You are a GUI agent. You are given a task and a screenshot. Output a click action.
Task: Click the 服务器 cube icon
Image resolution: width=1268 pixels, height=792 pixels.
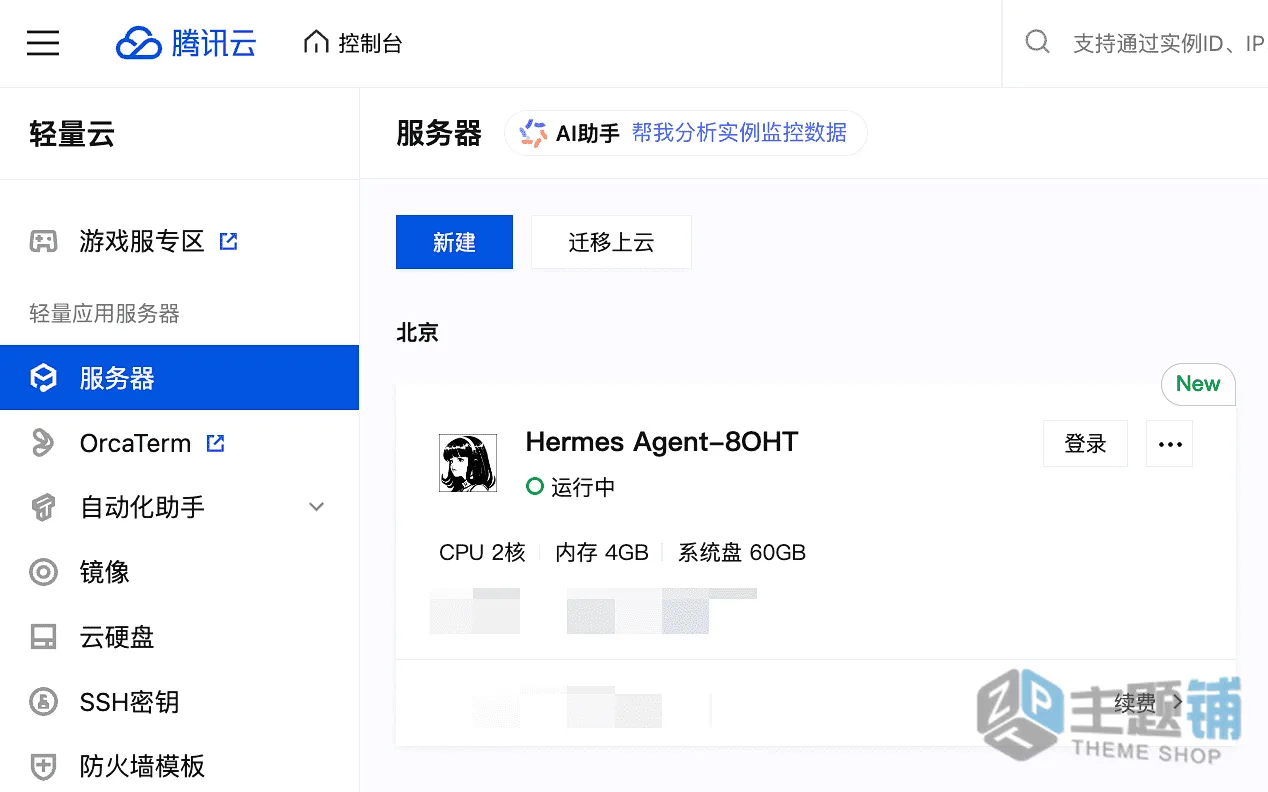43,378
